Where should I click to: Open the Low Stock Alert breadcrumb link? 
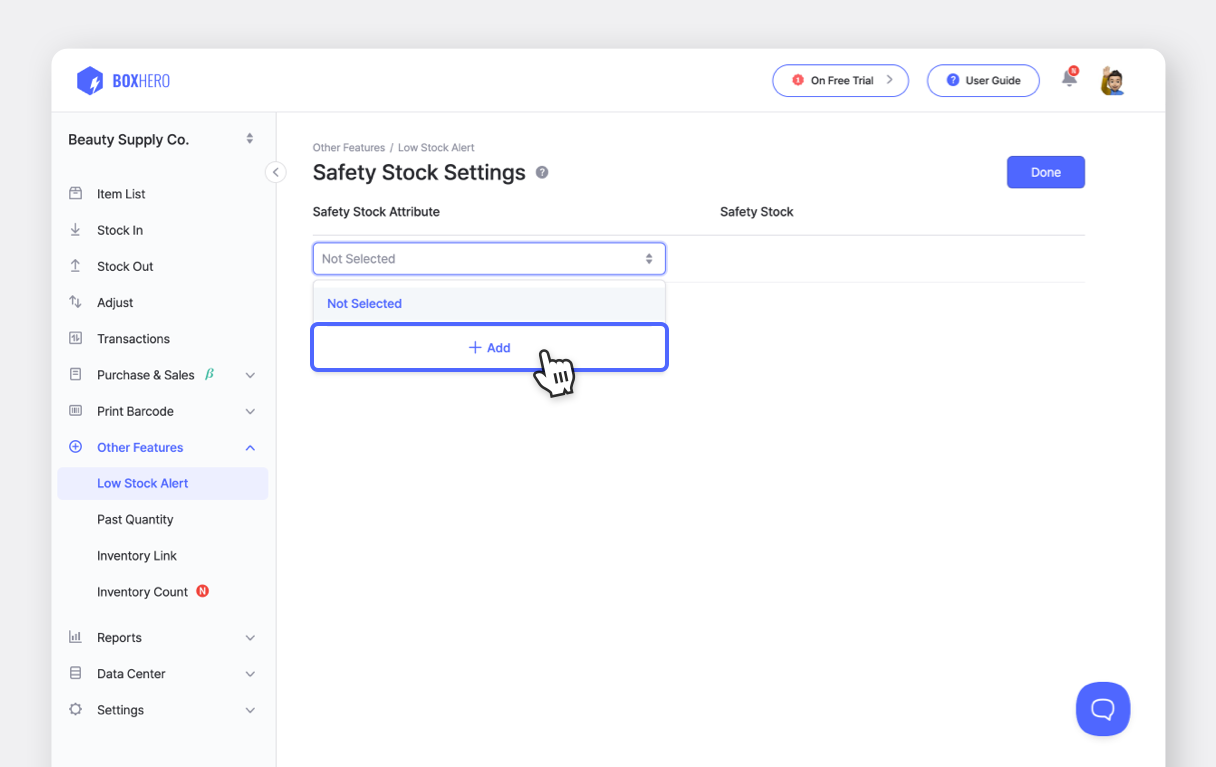click(436, 147)
